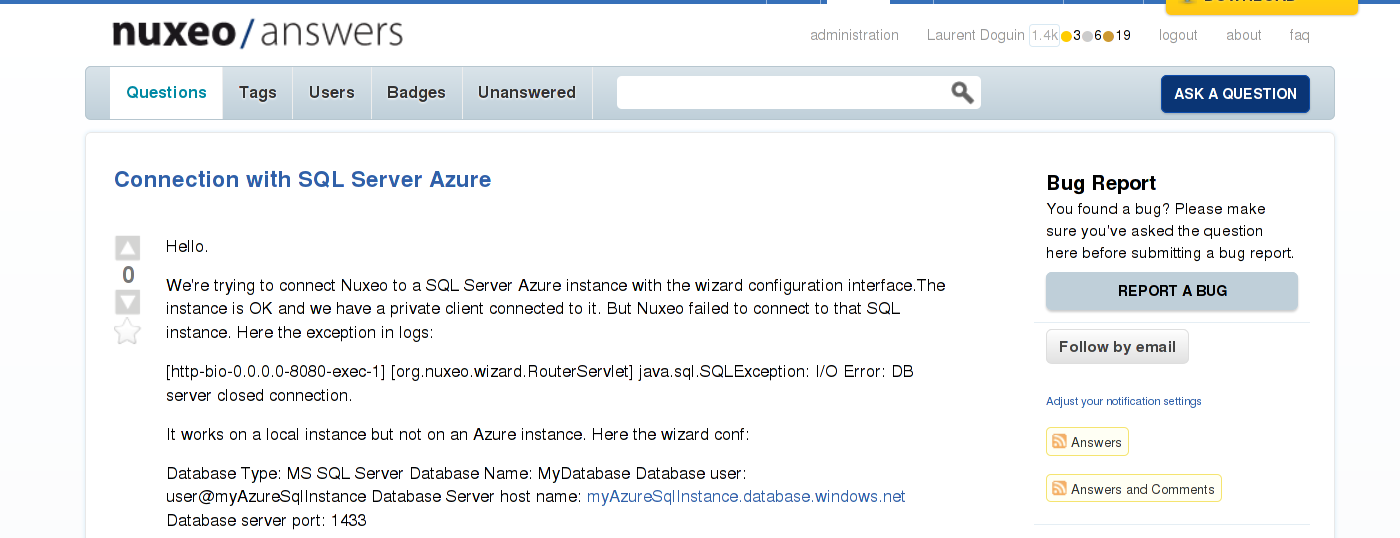The width and height of the screenshot is (1400, 538).
Task: Go to the Users tab
Action: (x=332, y=93)
